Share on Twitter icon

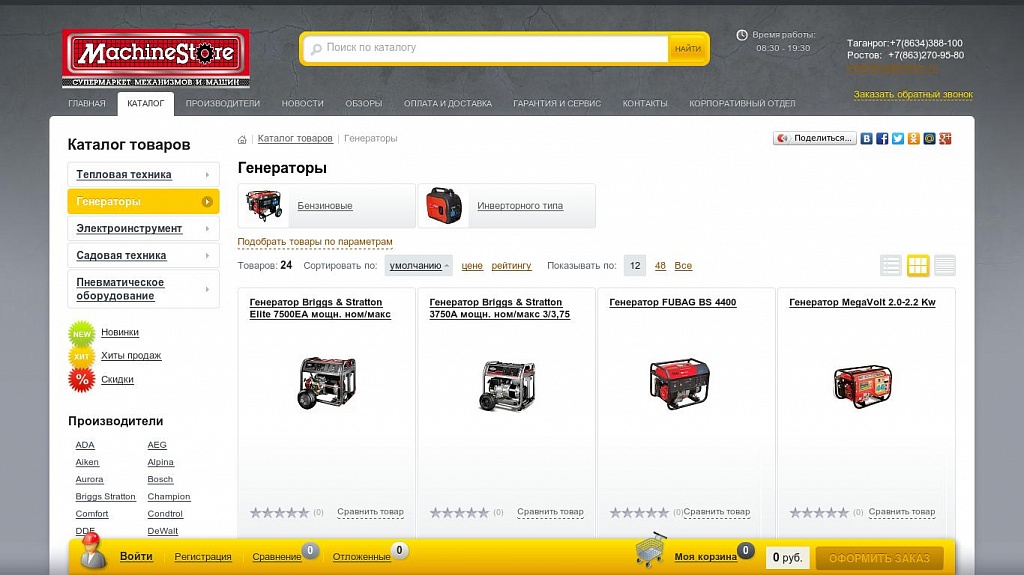pyautogui.click(x=898, y=139)
